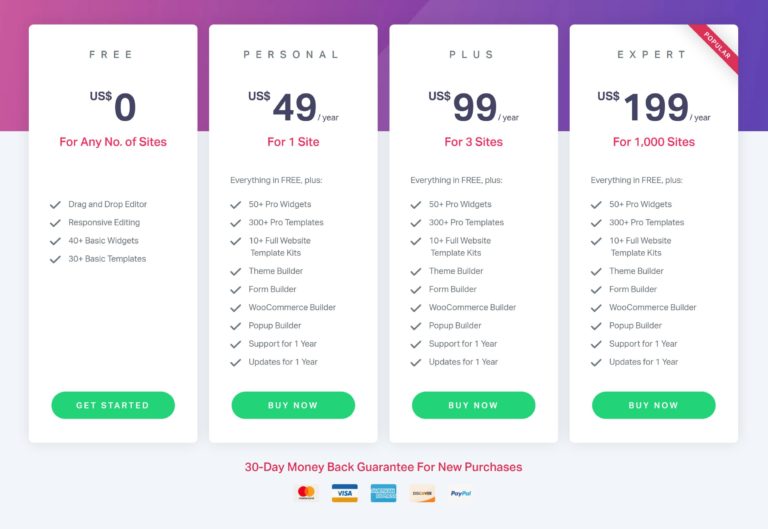Click the Visa payment icon
This screenshot has width=768, height=529.
point(345,493)
